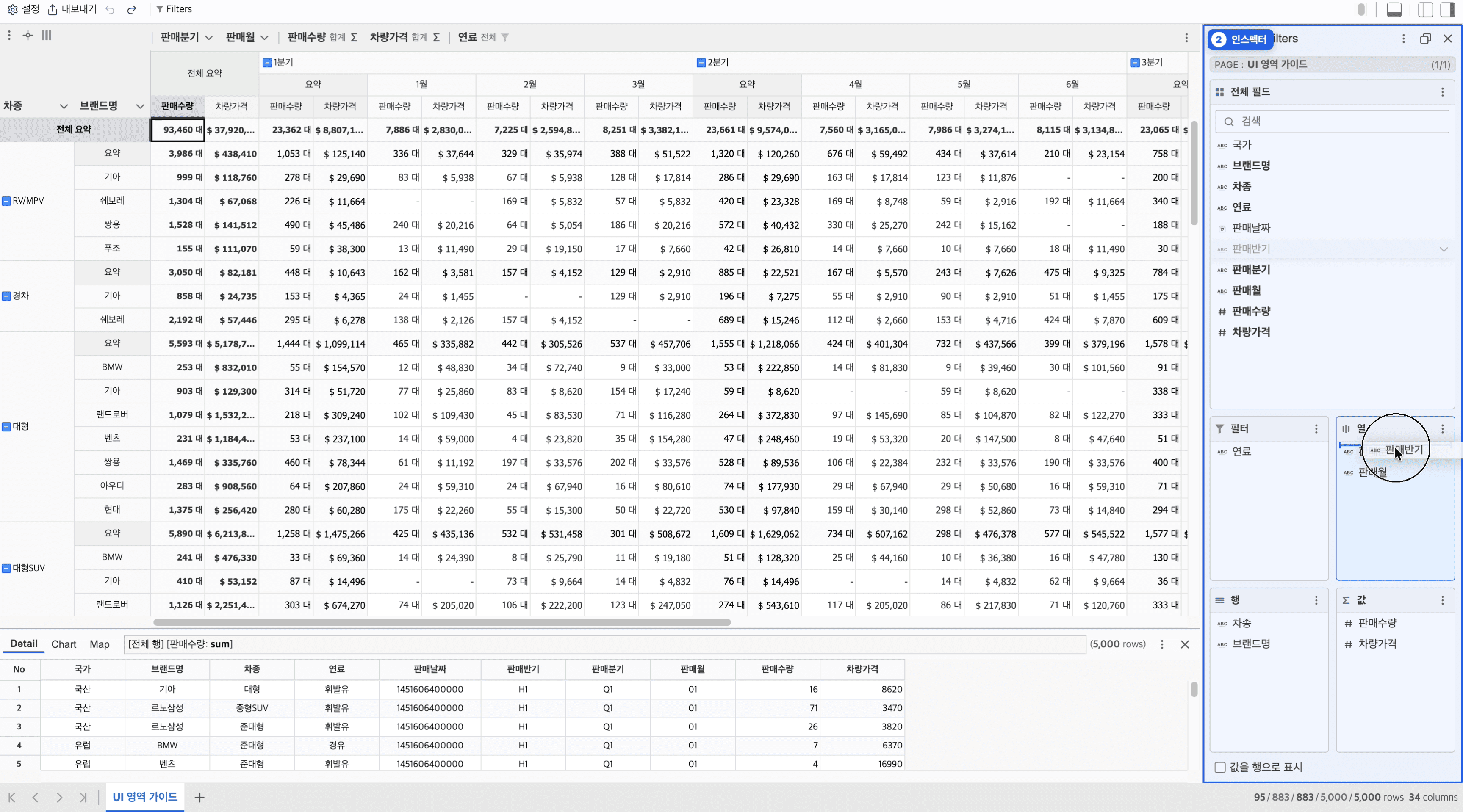This screenshot has height=812, width=1463.
Task: Open the 판매월 column field dropdown
Action: tap(265, 38)
